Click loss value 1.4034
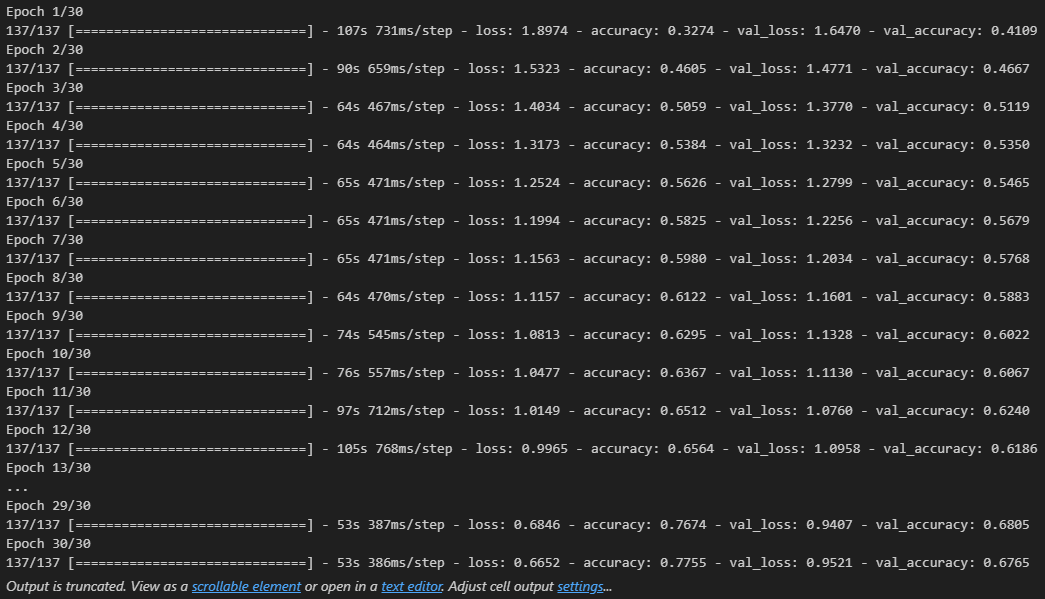The height and width of the screenshot is (599, 1045). [536, 107]
